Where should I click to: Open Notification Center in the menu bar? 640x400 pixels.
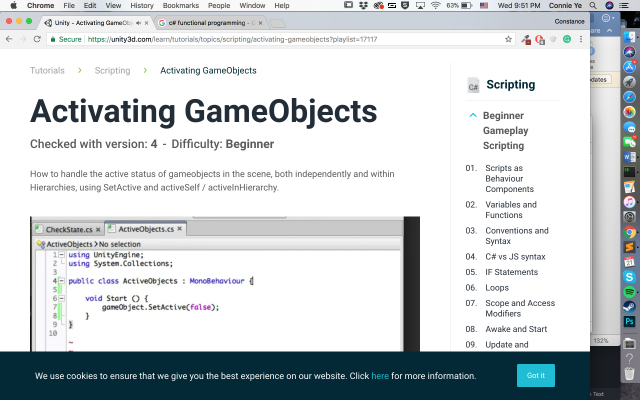[x=624, y=5]
